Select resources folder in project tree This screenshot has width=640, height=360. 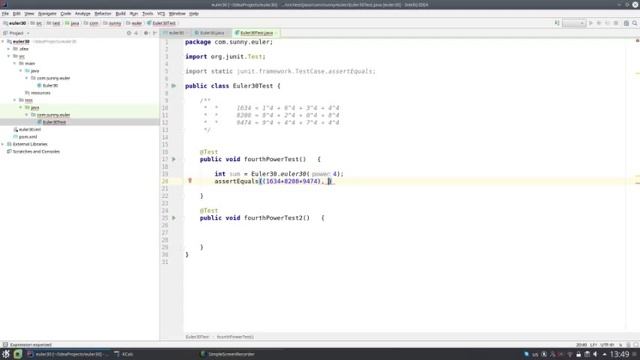tap(38, 93)
